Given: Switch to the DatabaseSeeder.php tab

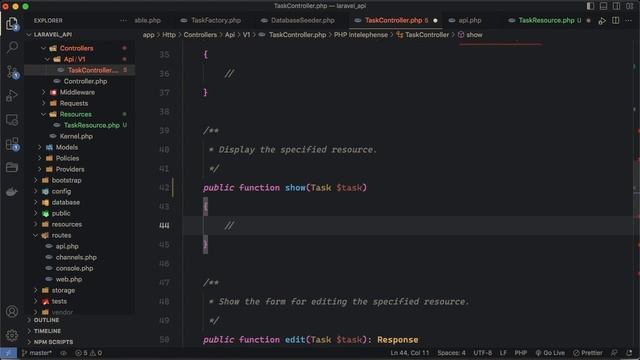Looking at the screenshot, I should click(303, 20).
